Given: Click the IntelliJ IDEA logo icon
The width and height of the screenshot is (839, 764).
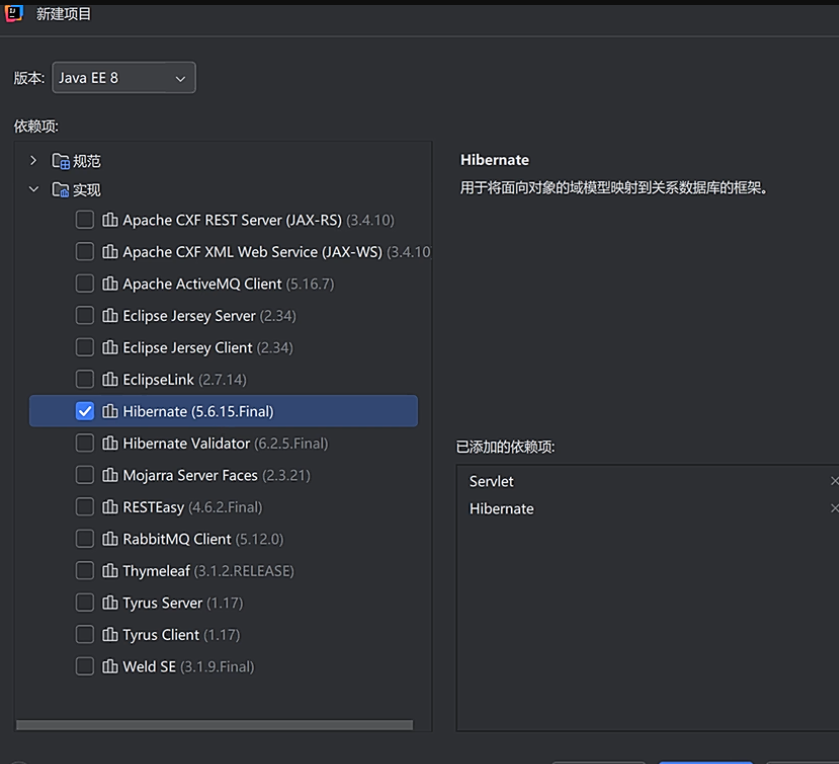Looking at the screenshot, I should pyautogui.click(x=14, y=13).
